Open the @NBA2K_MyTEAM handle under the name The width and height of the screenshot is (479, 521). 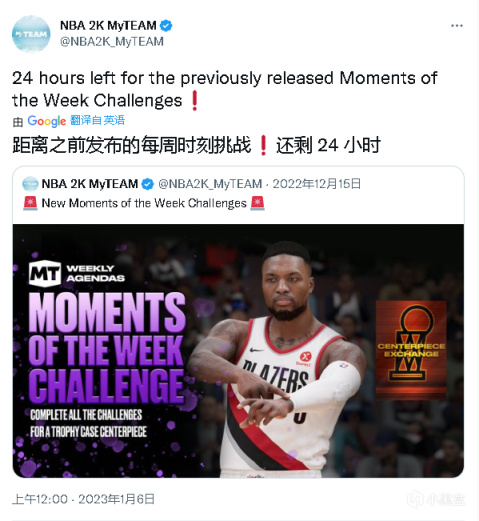point(112,42)
